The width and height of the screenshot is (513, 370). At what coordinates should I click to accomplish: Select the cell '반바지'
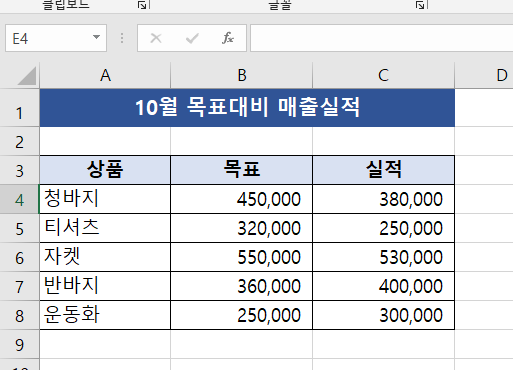105,286
